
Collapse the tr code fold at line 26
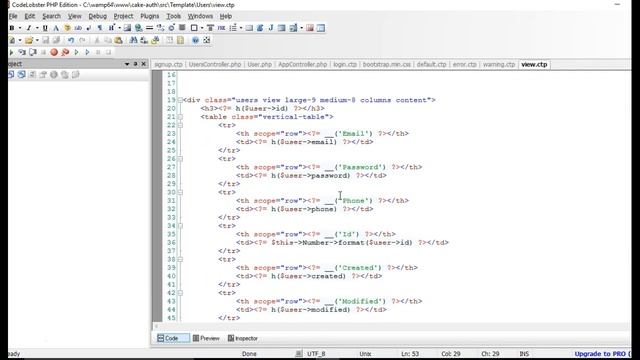coord(180,159)
